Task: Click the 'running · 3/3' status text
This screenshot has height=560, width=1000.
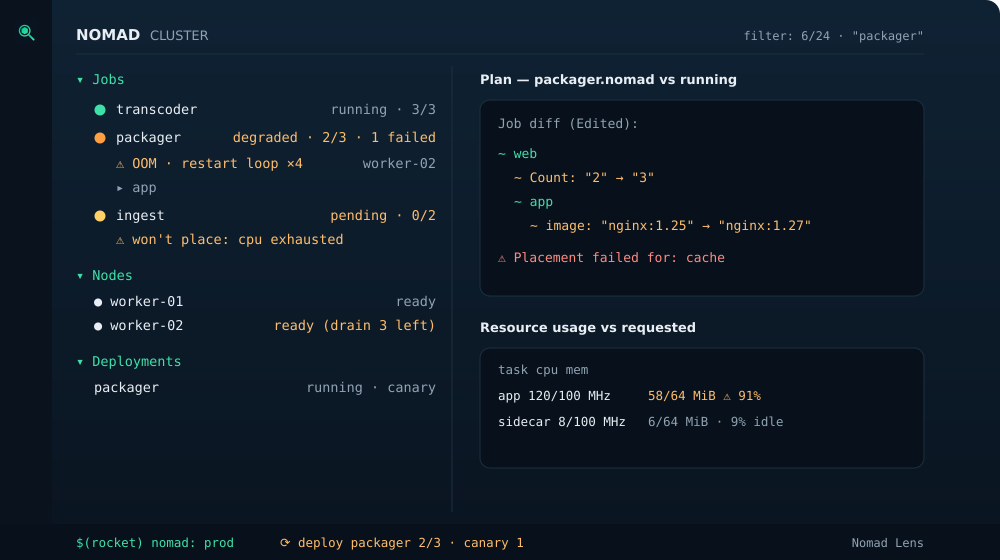Action: coord(383,110)
